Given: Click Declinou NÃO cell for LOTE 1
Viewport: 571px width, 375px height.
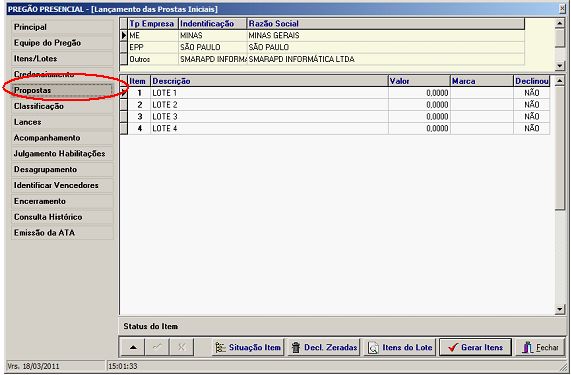Looking at the screenshot, I should (x=532, y=93).
